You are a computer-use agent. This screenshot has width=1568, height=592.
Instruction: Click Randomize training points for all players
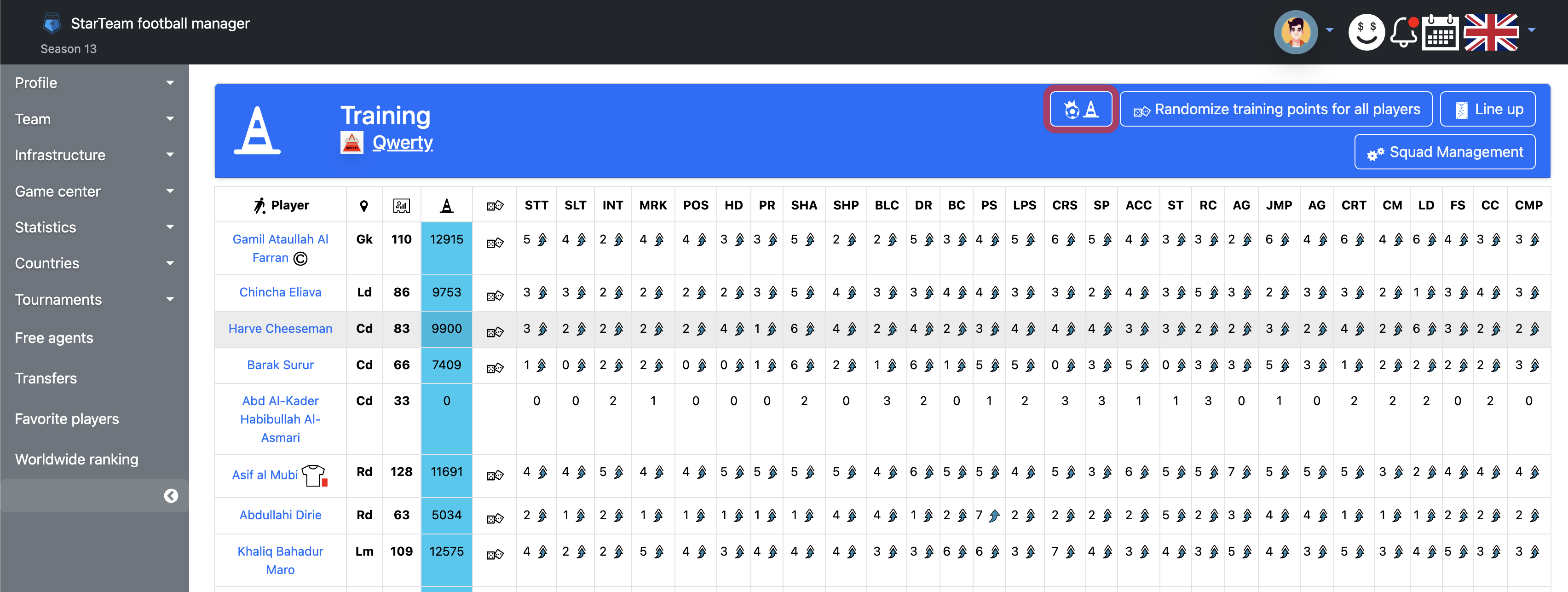[1276, 109]
